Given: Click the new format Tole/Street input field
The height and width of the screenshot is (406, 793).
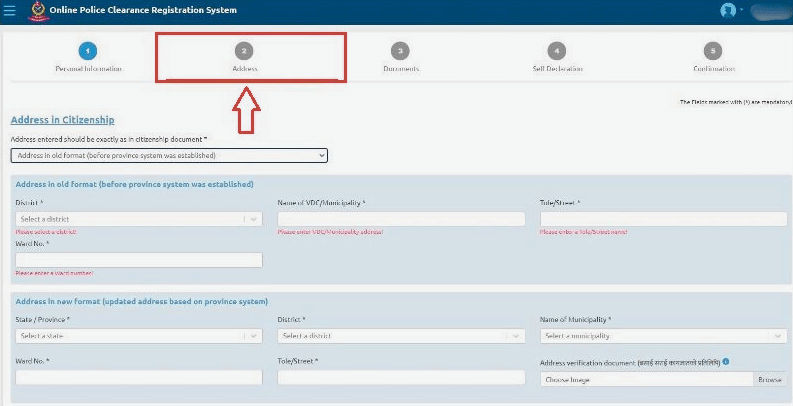Looking at the screenshot, I should click(x=401, y=378).
